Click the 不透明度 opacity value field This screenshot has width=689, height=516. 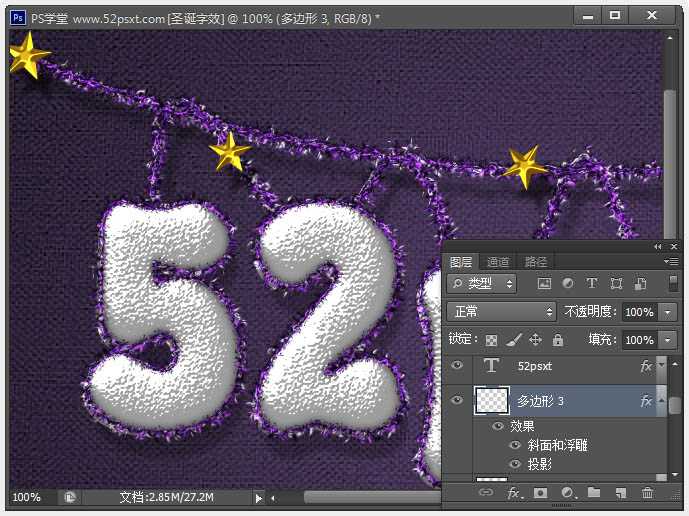(x=640, y=312)
